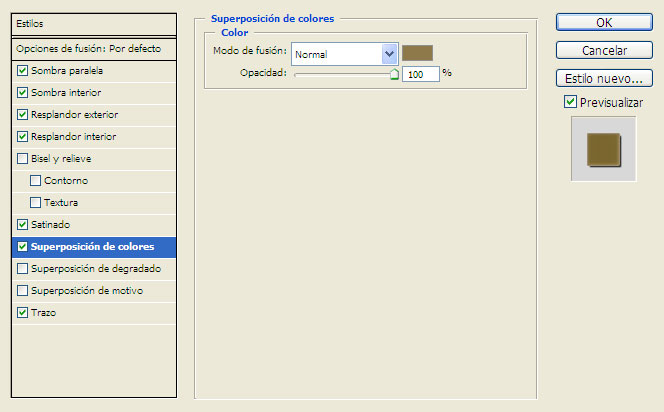The image size is (664, 412).
Task: Select the Textura label
Action: point(61,203)
